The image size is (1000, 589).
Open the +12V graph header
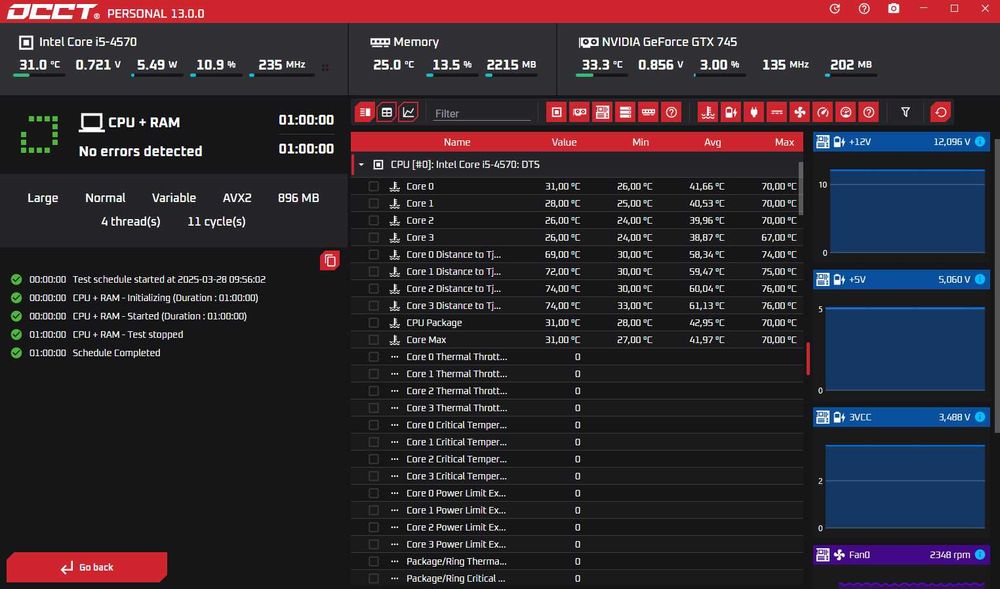tap(901, 142)
